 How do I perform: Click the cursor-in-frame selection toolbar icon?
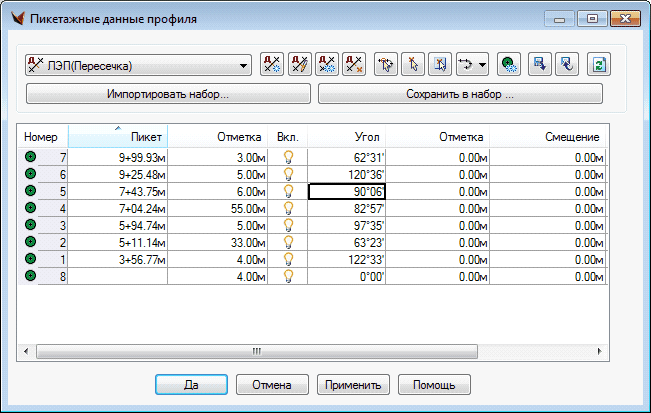click(439, 65)
